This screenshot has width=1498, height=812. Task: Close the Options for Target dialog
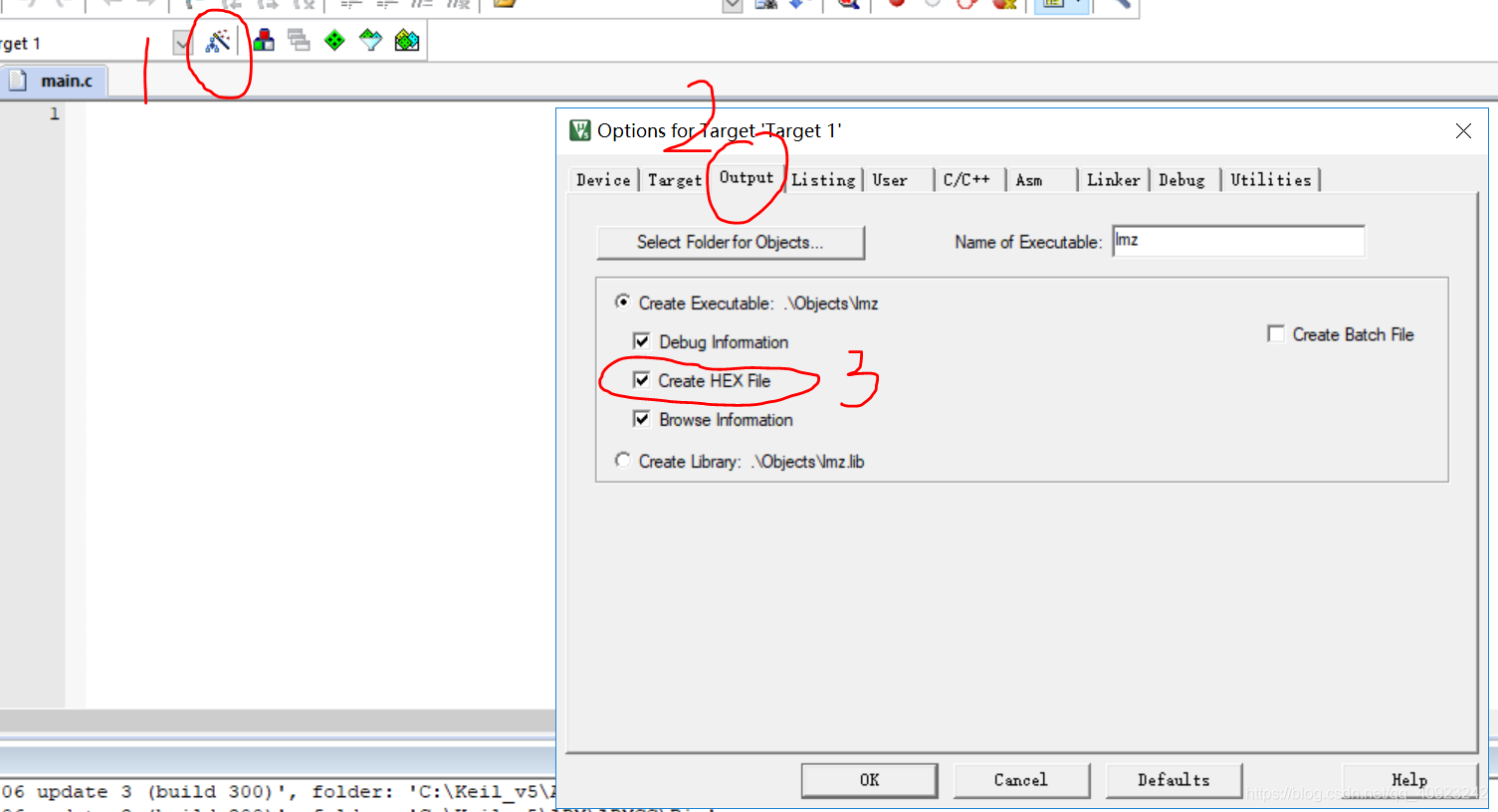pyautogui.click(x=1463, y=131)
